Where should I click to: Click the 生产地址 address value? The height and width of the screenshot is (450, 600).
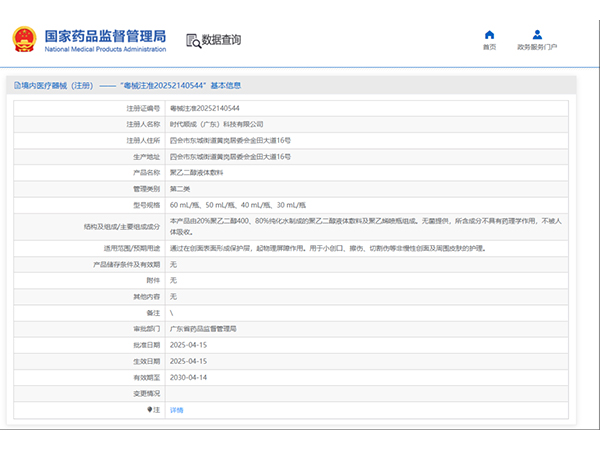(230, 157)
